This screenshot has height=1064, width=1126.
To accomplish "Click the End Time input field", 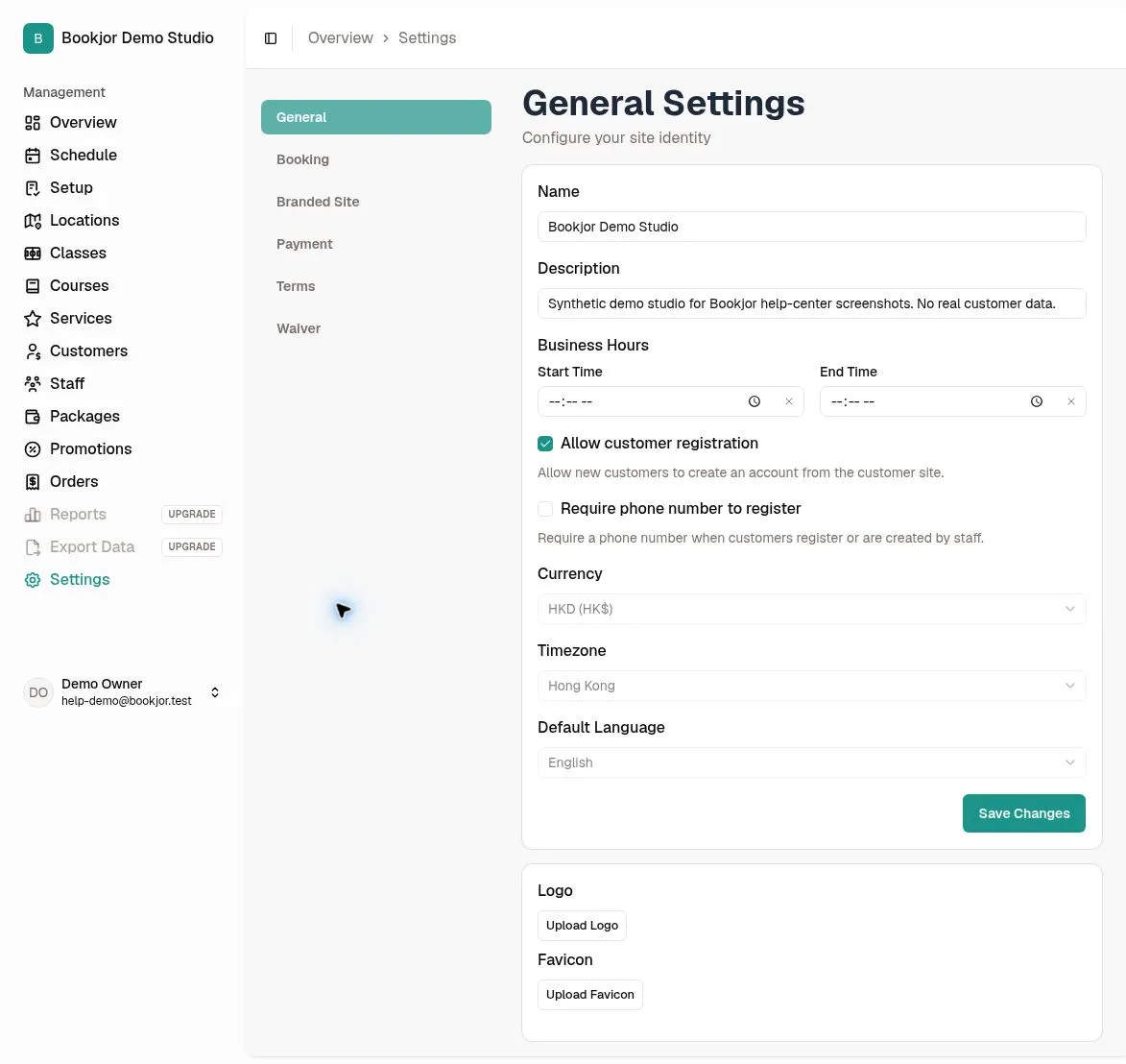I will click(x=953, y=401).
